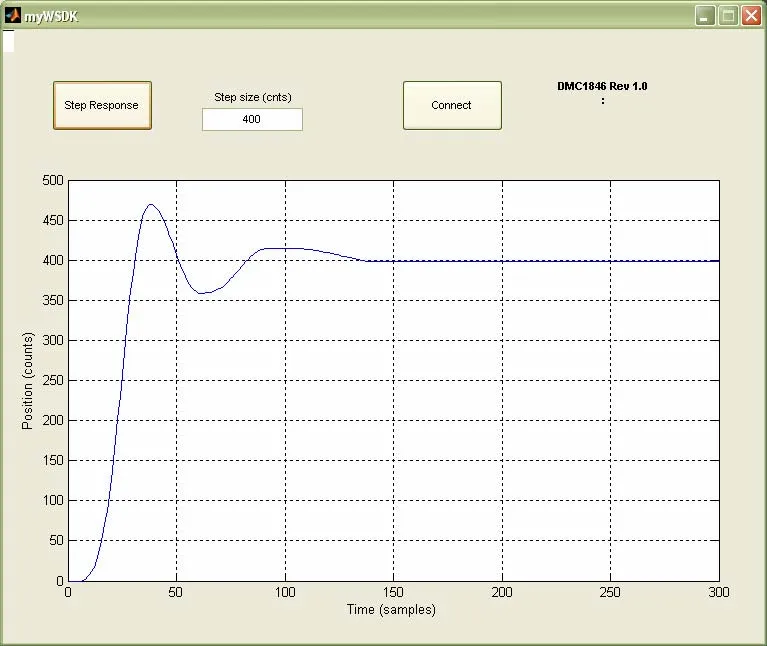The height and width of the screenshot is (646, 767).
Task: Click the x-axis tick label 250
Action: click(610, 592)
